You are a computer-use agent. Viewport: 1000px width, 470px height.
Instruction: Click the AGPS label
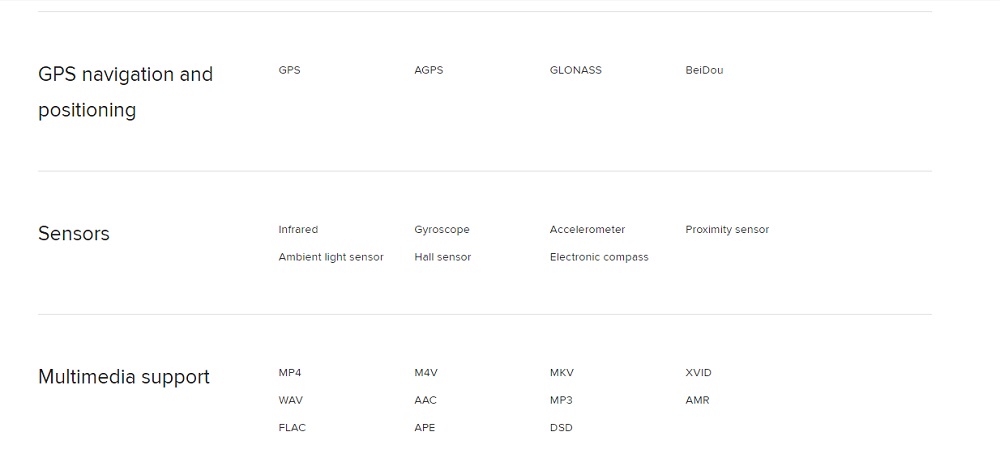tap(428, 71)
